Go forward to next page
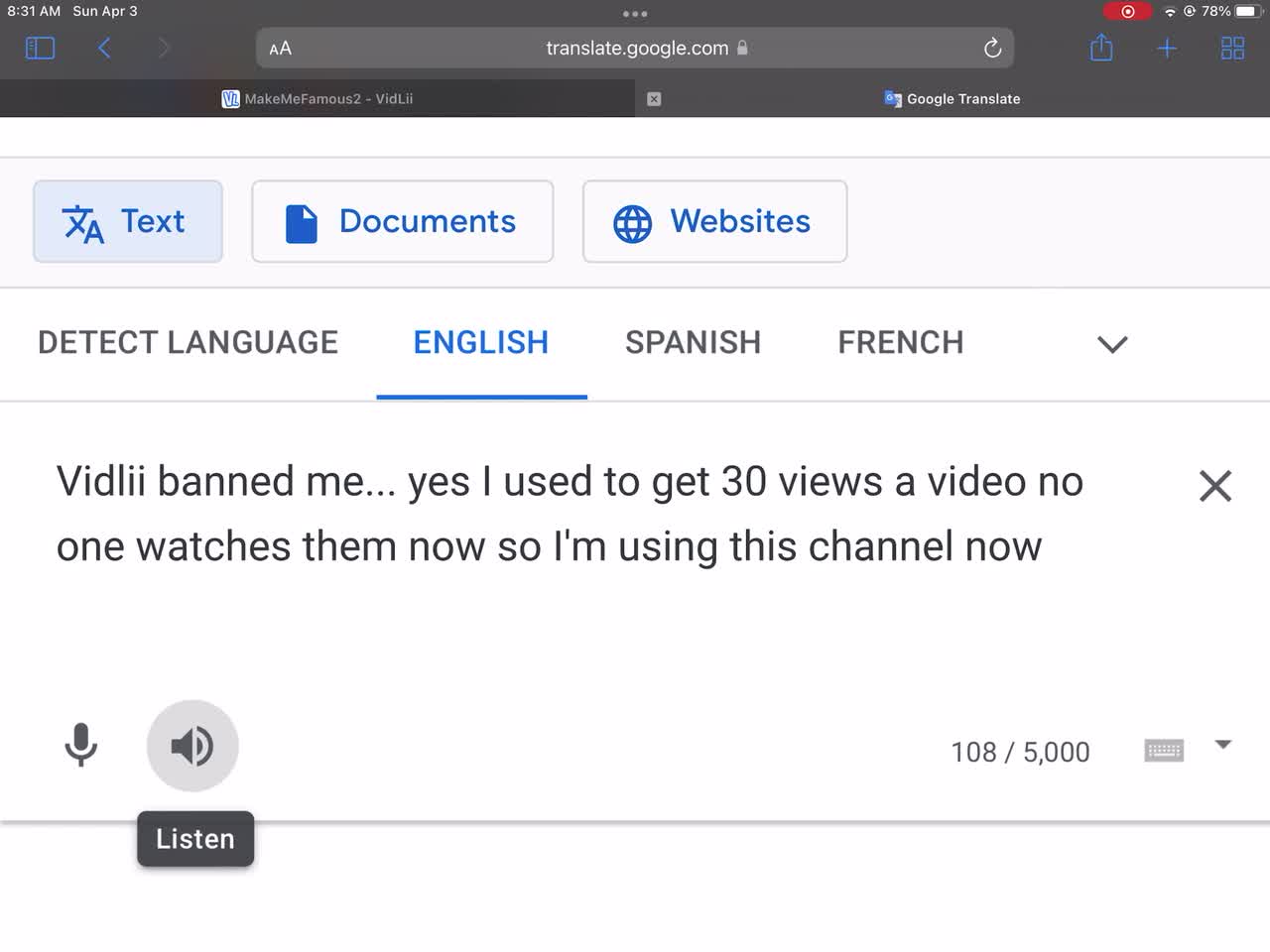 (164, 48)
